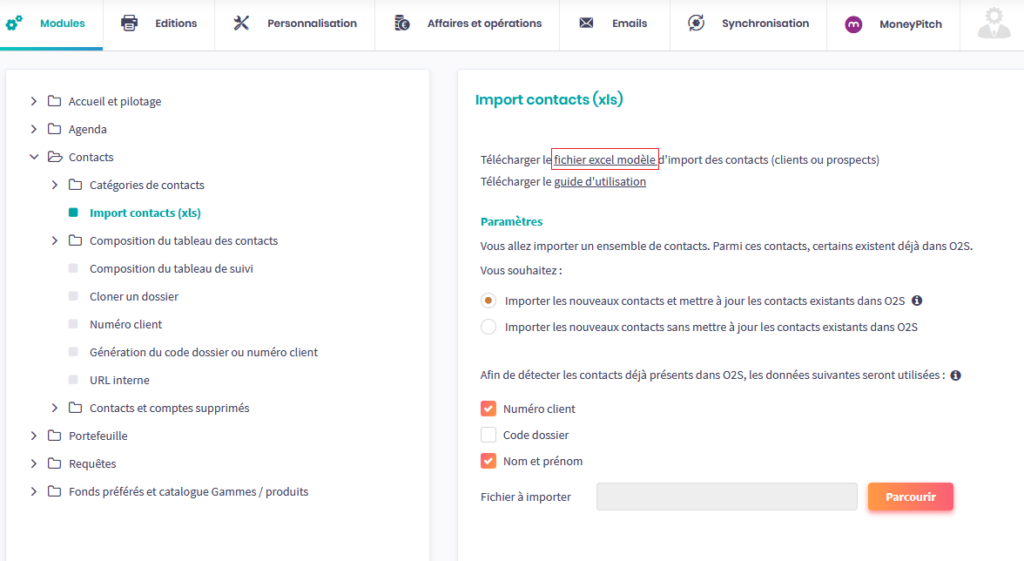Click the Personnalisation tools icon

point(241,23)
